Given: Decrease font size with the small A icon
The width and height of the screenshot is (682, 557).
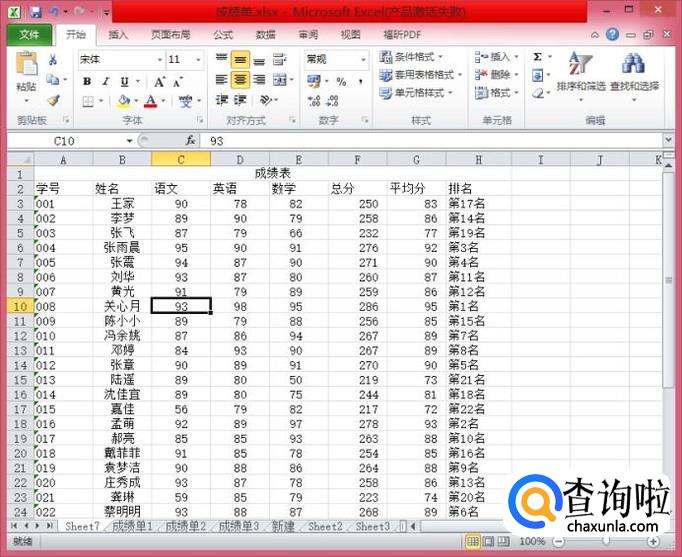Looking at the screenshot, I should 177,81.
